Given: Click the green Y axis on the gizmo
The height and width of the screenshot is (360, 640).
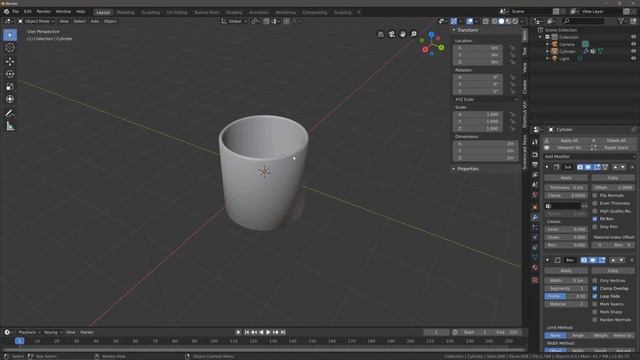Looking at the screenshot, I should (x=442, y=48).
